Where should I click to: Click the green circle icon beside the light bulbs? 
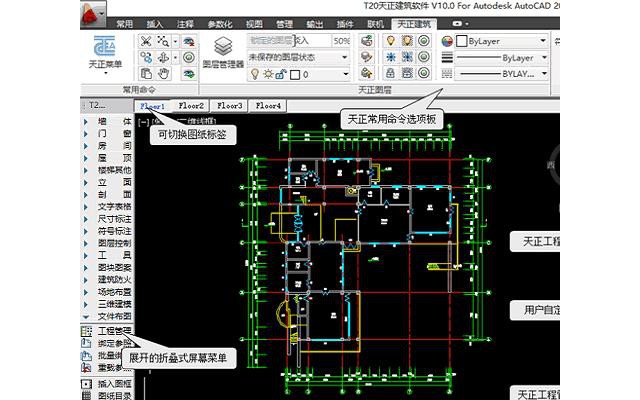click(x=424, y=41)
